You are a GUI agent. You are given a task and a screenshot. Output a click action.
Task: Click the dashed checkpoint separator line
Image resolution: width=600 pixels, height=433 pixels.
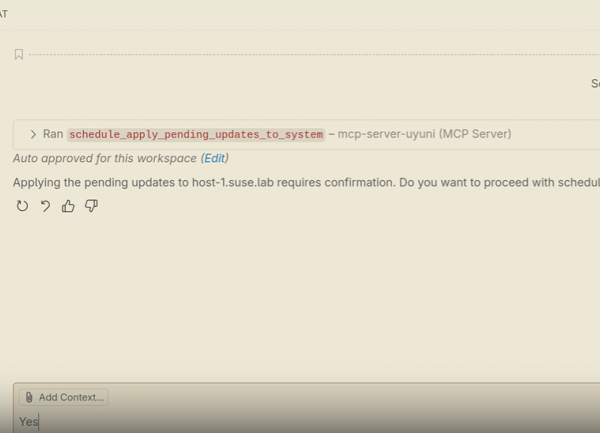(x=300, y=54)
